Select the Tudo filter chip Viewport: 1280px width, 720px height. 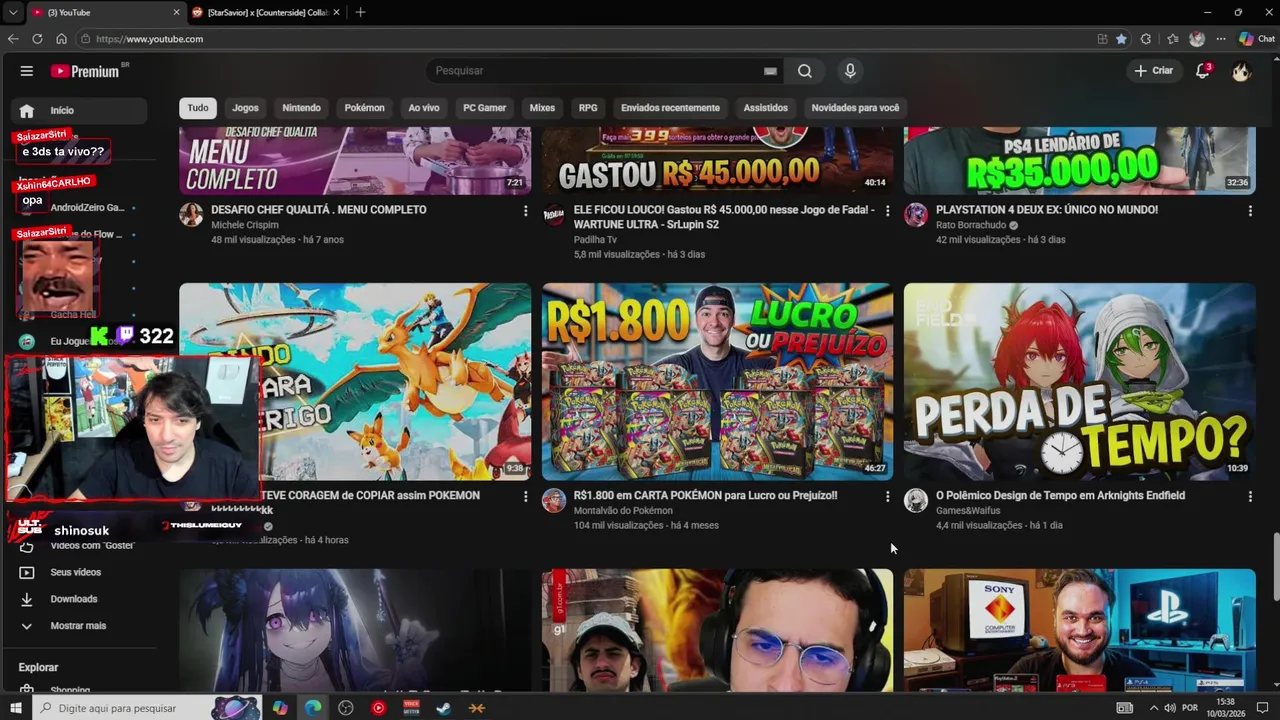[x=198, y=108]
